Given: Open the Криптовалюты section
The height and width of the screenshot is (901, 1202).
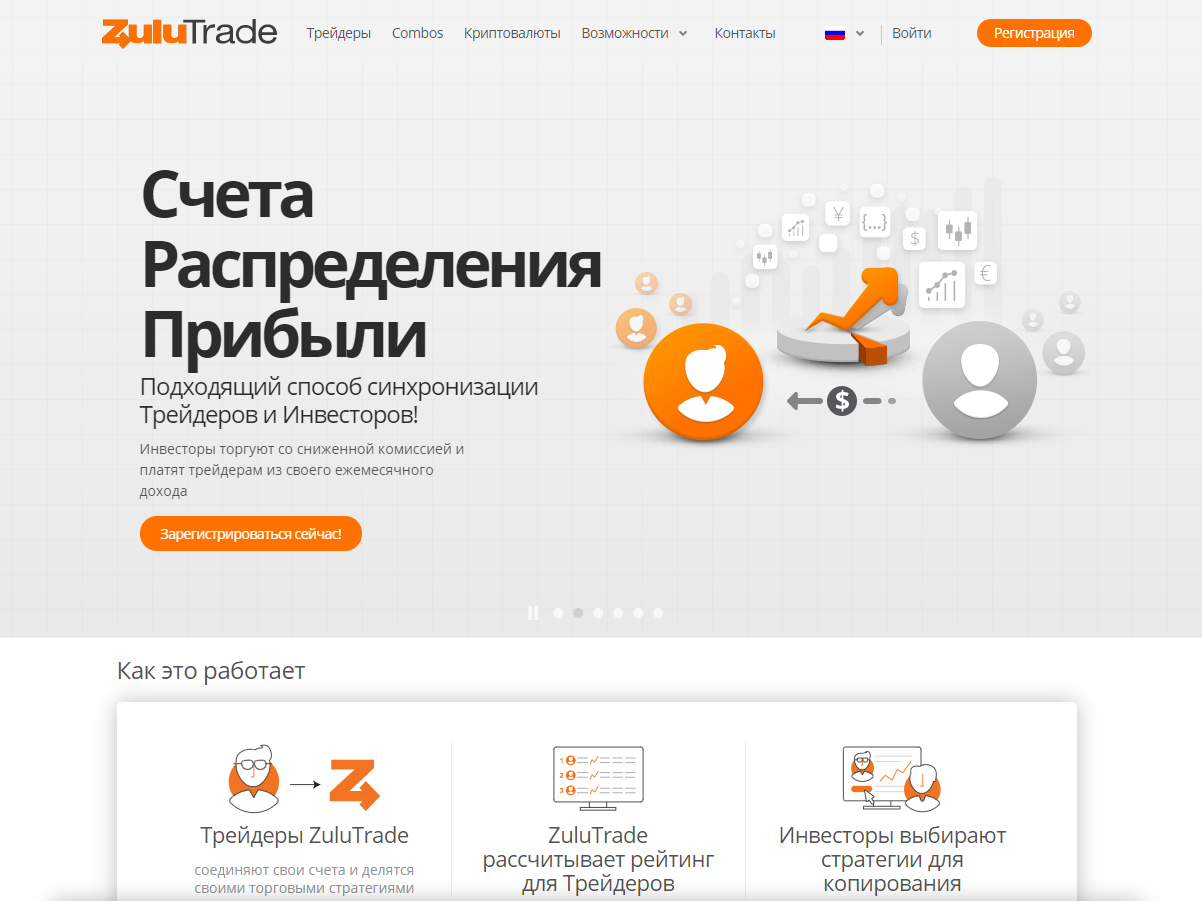Looking at the screenshot, I should pos(512,33).
